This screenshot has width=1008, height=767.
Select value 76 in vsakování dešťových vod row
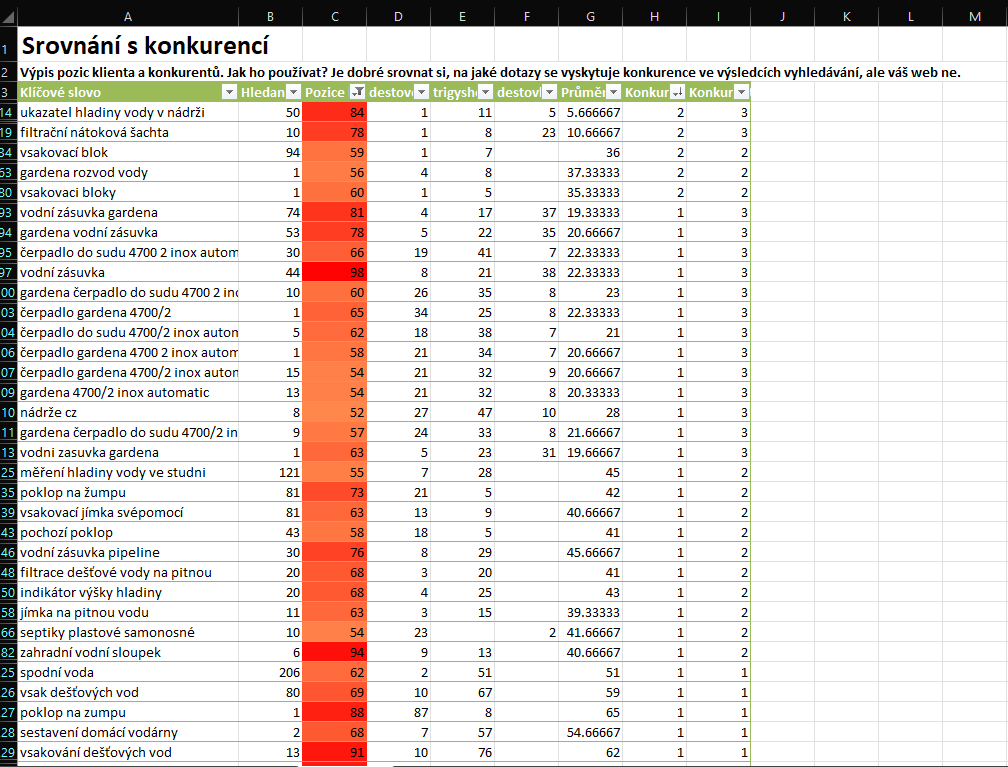click(462, 752)
